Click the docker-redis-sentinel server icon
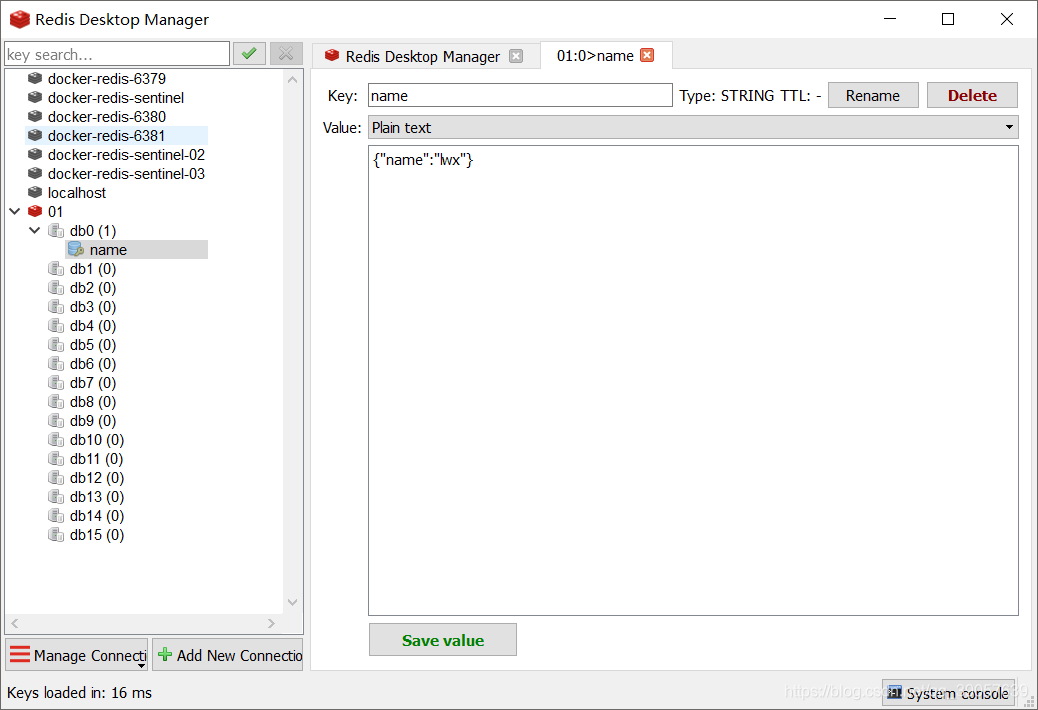This screenshot has height=710, width=1038. click(35, 97)
